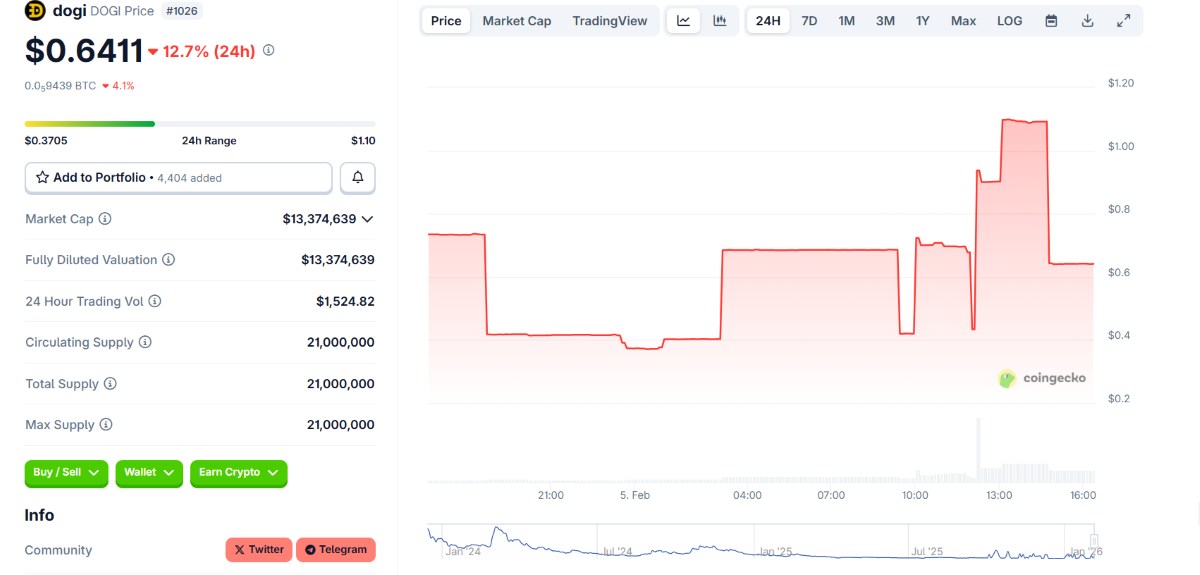Screen dimensions: 1200x575
Task: Open the Wallet dropdown
Action: (x=149, y=473)
